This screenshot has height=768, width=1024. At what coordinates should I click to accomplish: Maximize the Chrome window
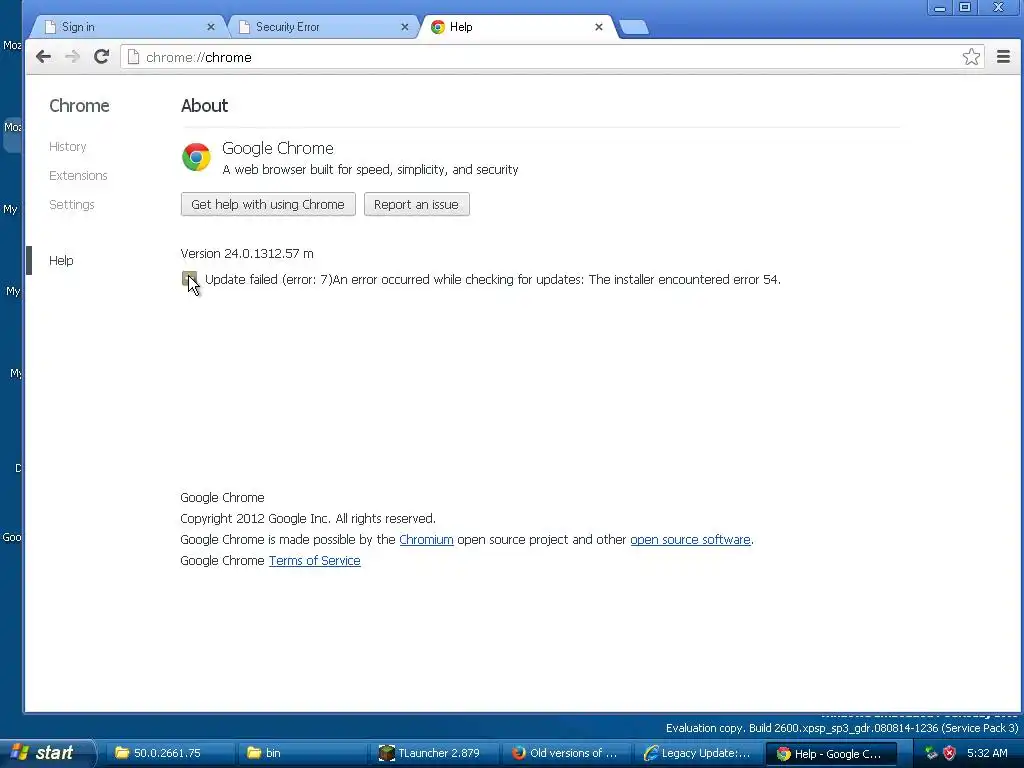965,8
